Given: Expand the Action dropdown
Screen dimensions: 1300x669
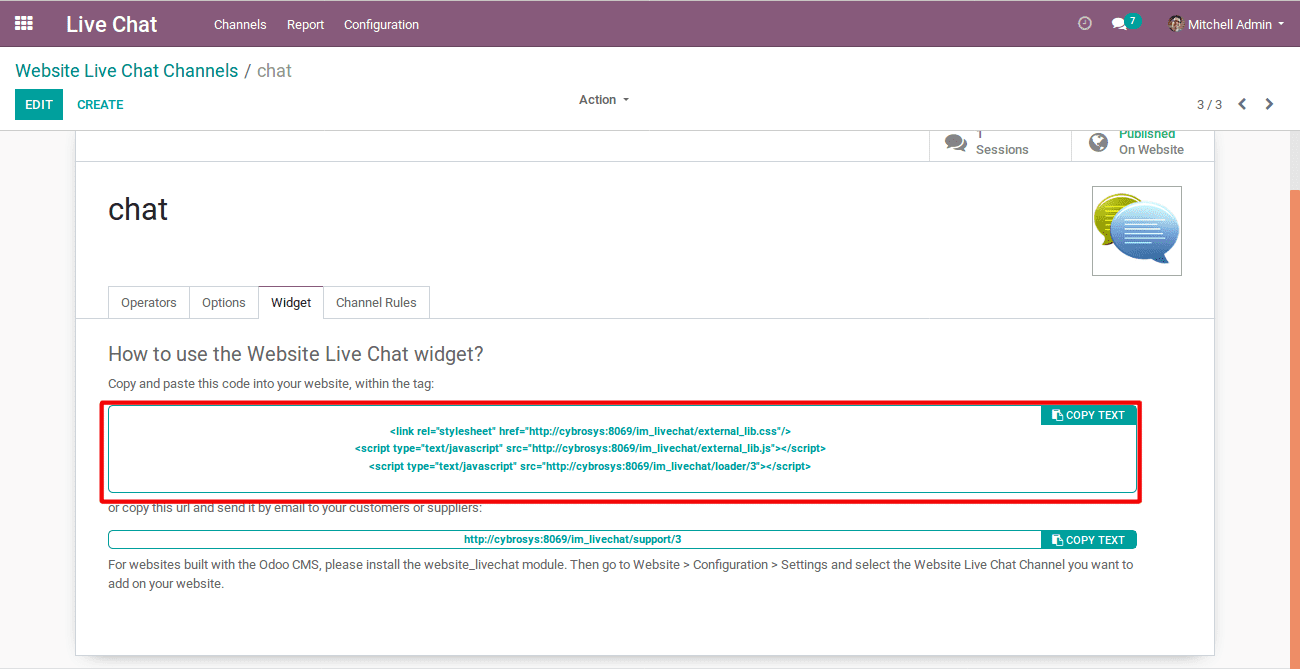Looking at the screenshot, I should 604,100.
